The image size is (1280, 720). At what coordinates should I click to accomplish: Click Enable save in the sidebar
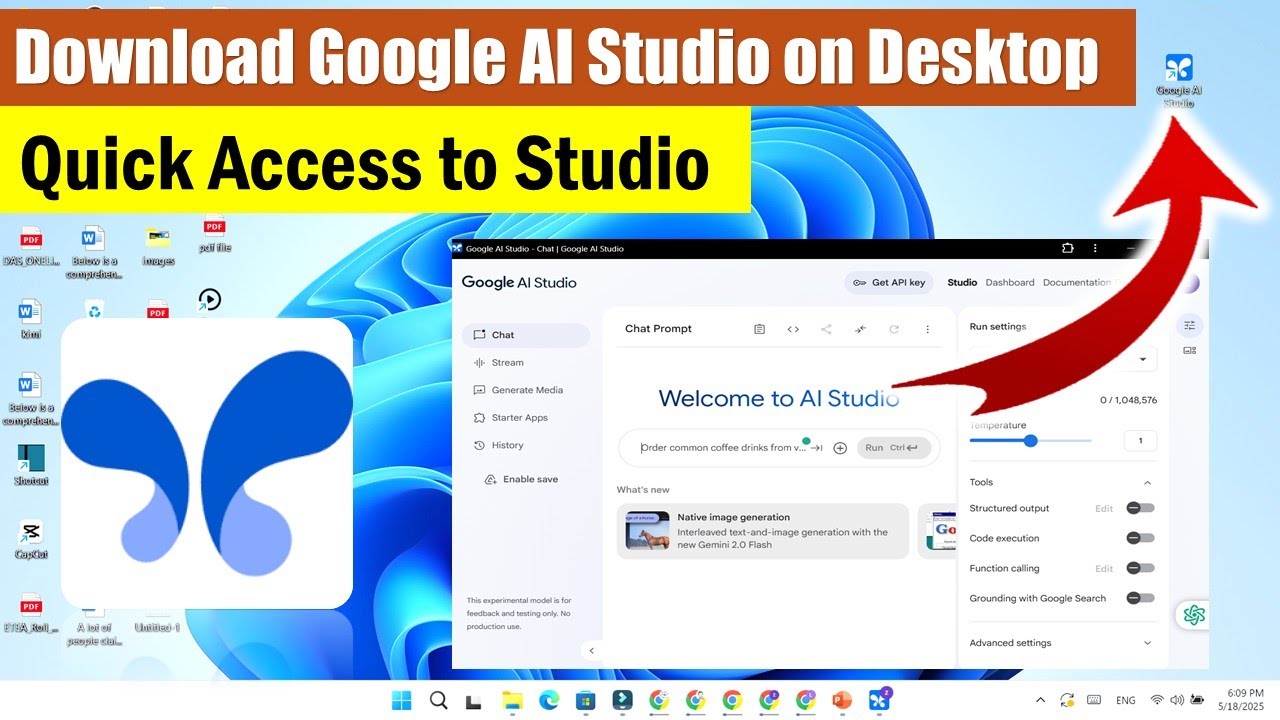pos(521,479)
